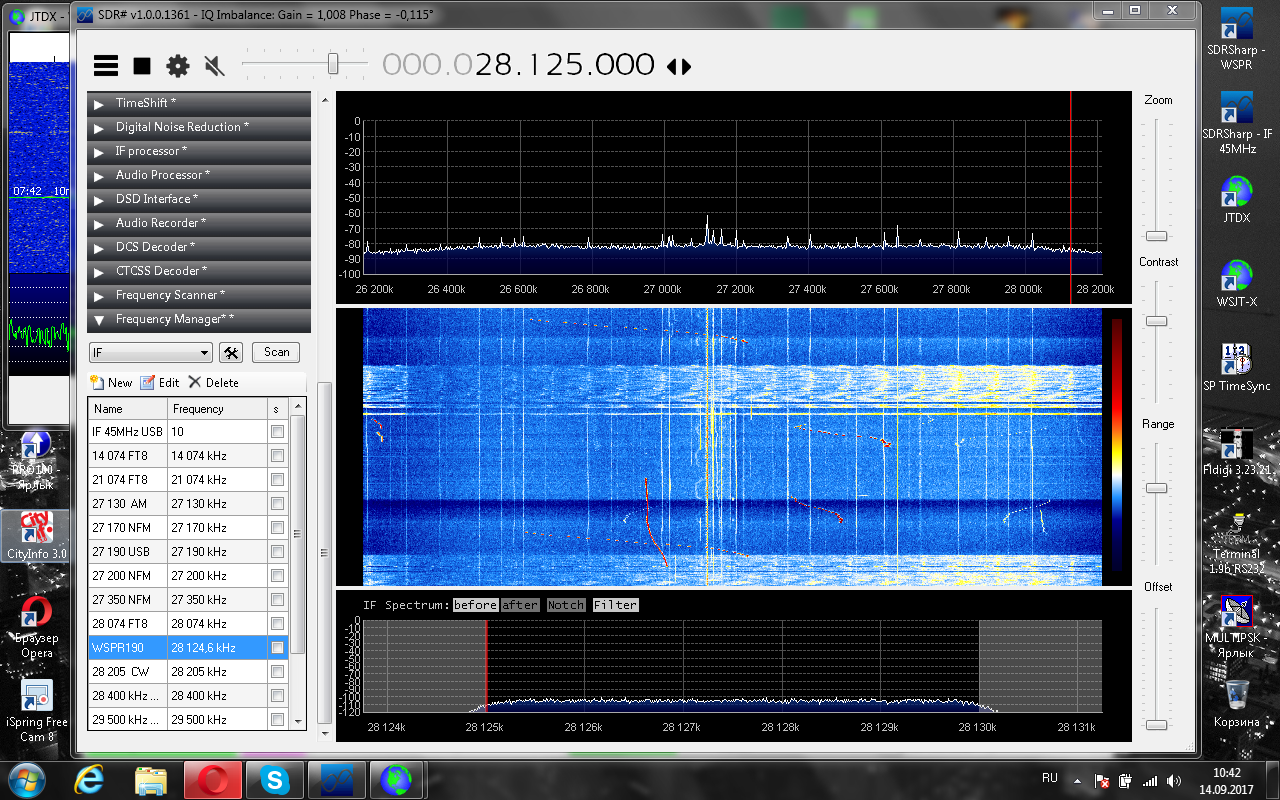Select the 'after' IF Spectrum option
This screenshot has width=1280, height=800.
coord(520,605)
